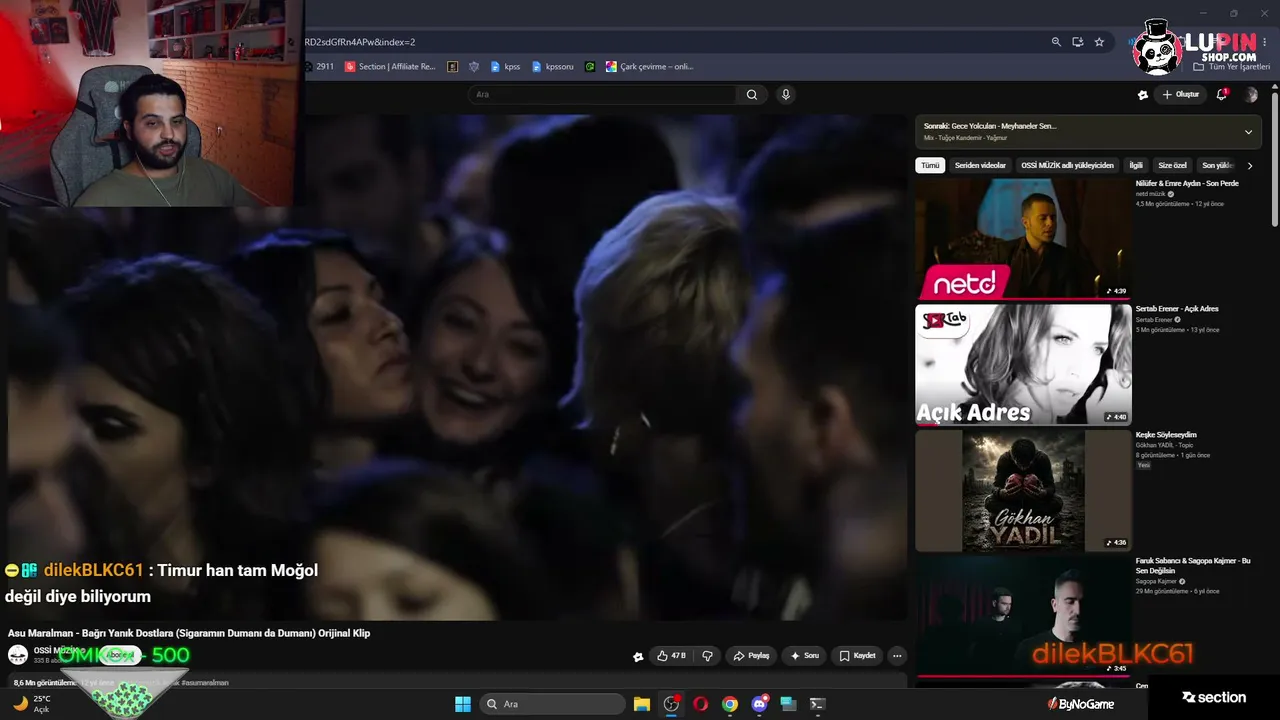Viewport: 1280px width, 720px height.
Task: Open the account avatar menu on YouTube
Action: click(1251, 95)
